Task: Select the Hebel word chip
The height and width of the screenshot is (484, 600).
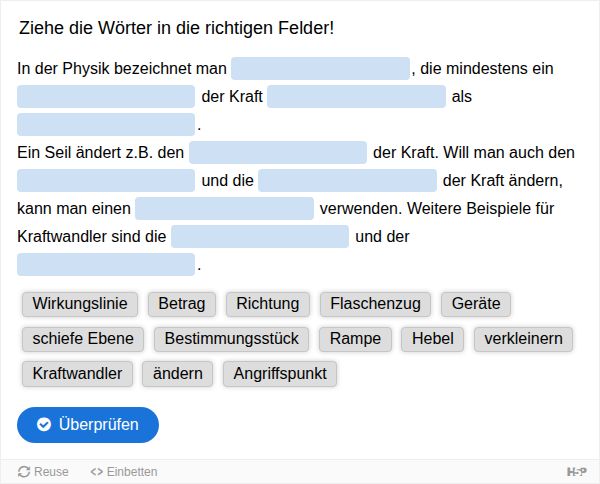Action: (x=433, y=339)
